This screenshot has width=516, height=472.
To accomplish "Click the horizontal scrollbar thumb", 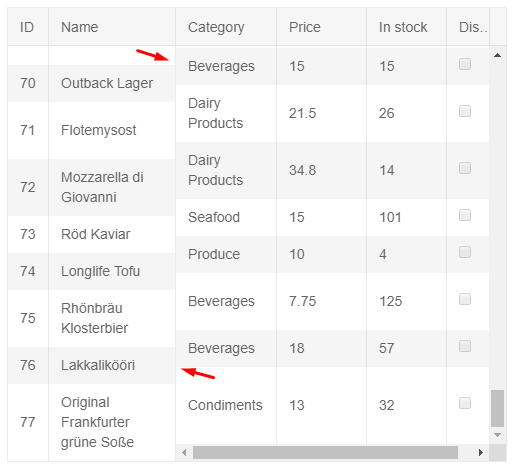I will (x=325, y=453).
